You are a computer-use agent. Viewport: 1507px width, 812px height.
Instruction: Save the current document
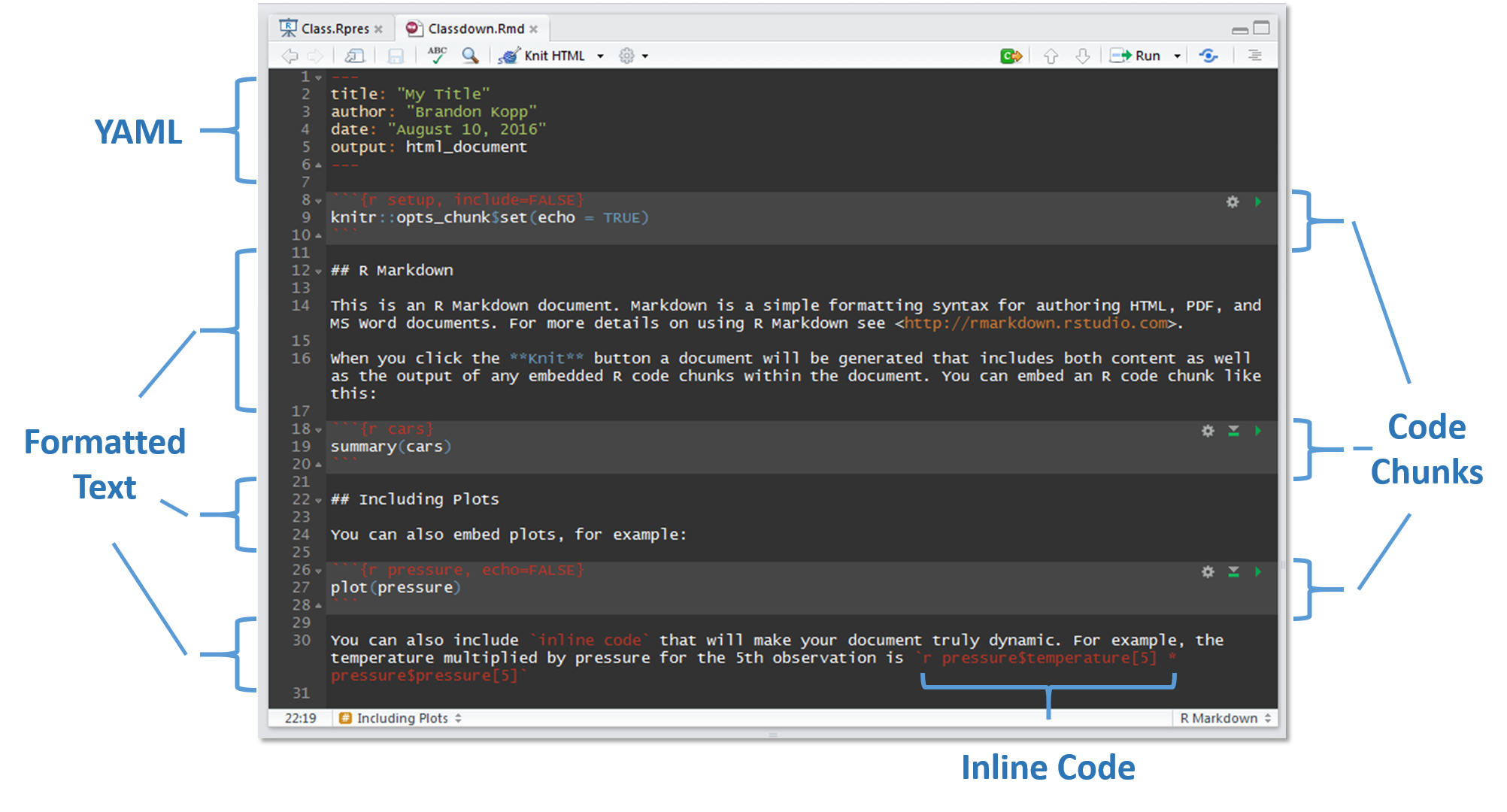coord(396,56)
